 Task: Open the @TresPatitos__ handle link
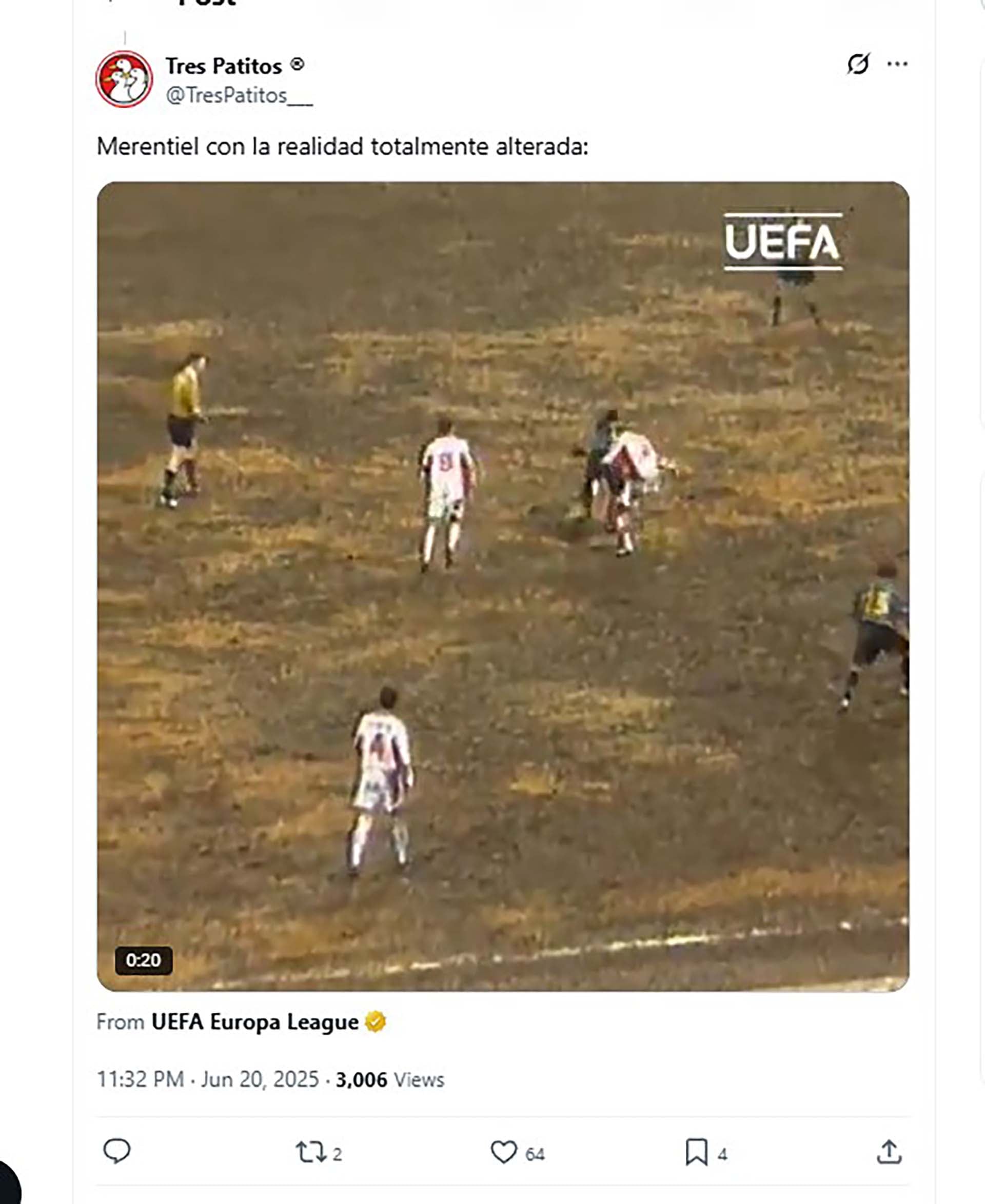tap(240, 95)
